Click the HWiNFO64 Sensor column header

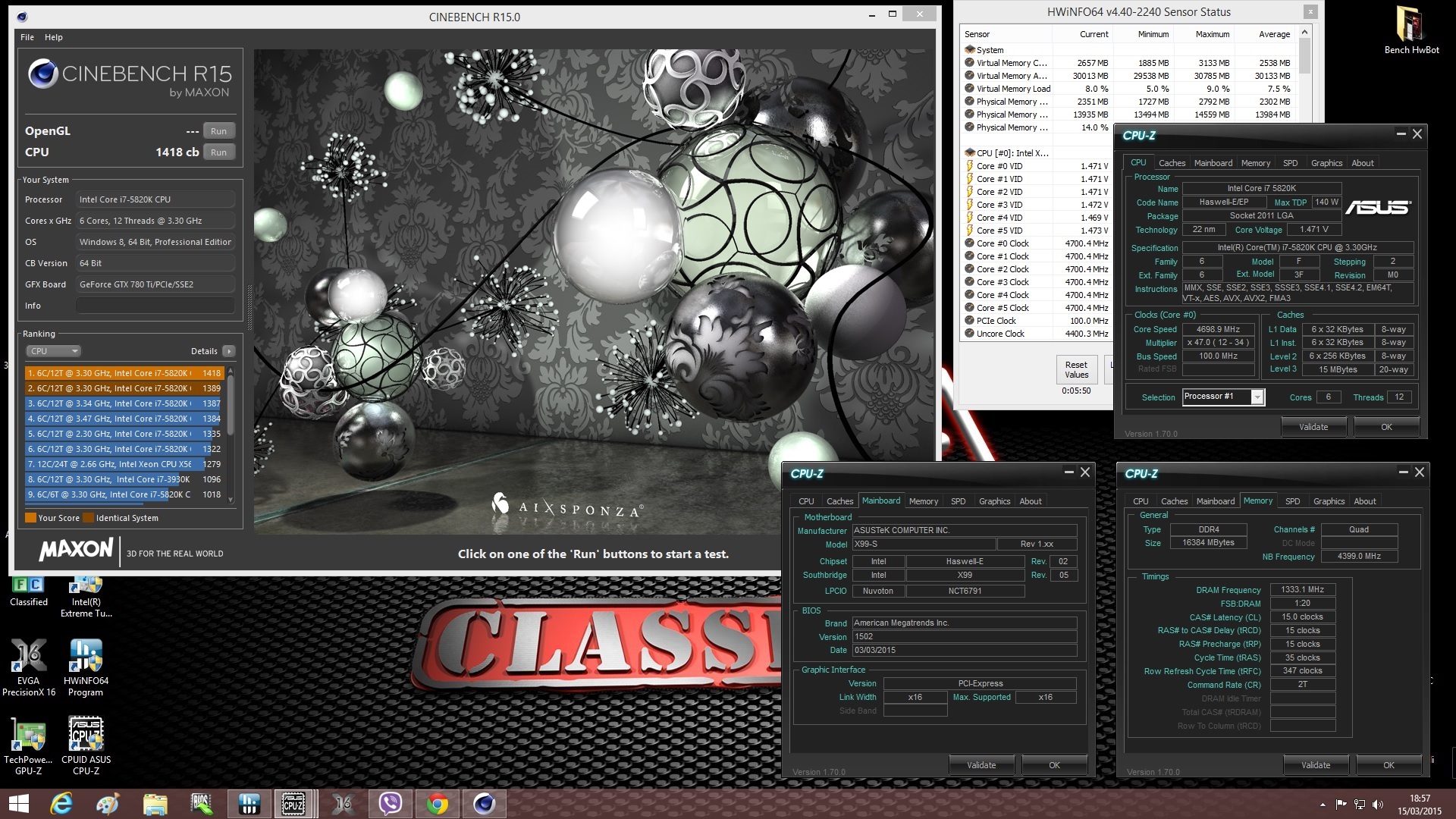pos(1006,34)
